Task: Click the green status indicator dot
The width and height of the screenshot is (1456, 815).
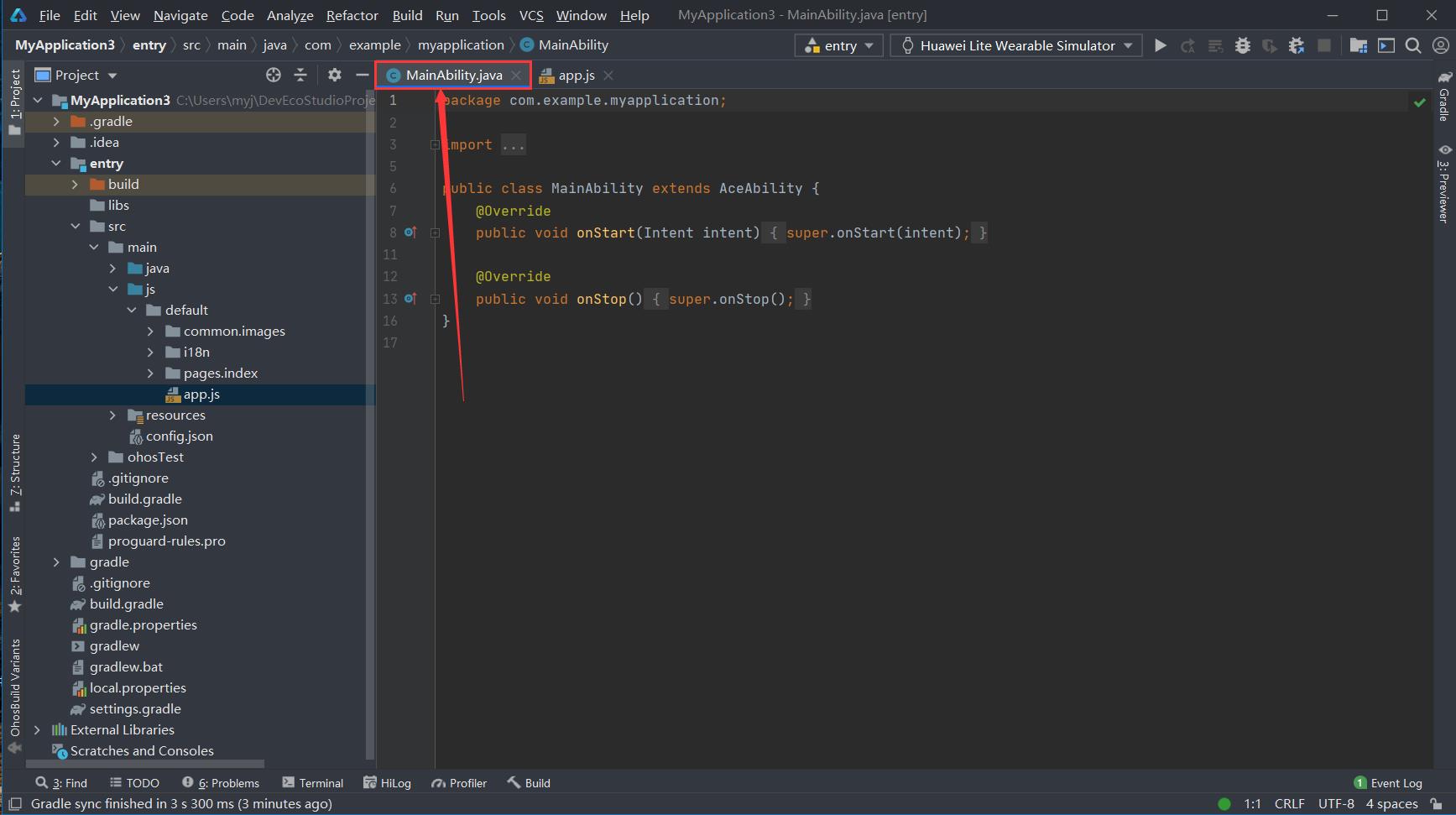Action: pos(1224,804)
